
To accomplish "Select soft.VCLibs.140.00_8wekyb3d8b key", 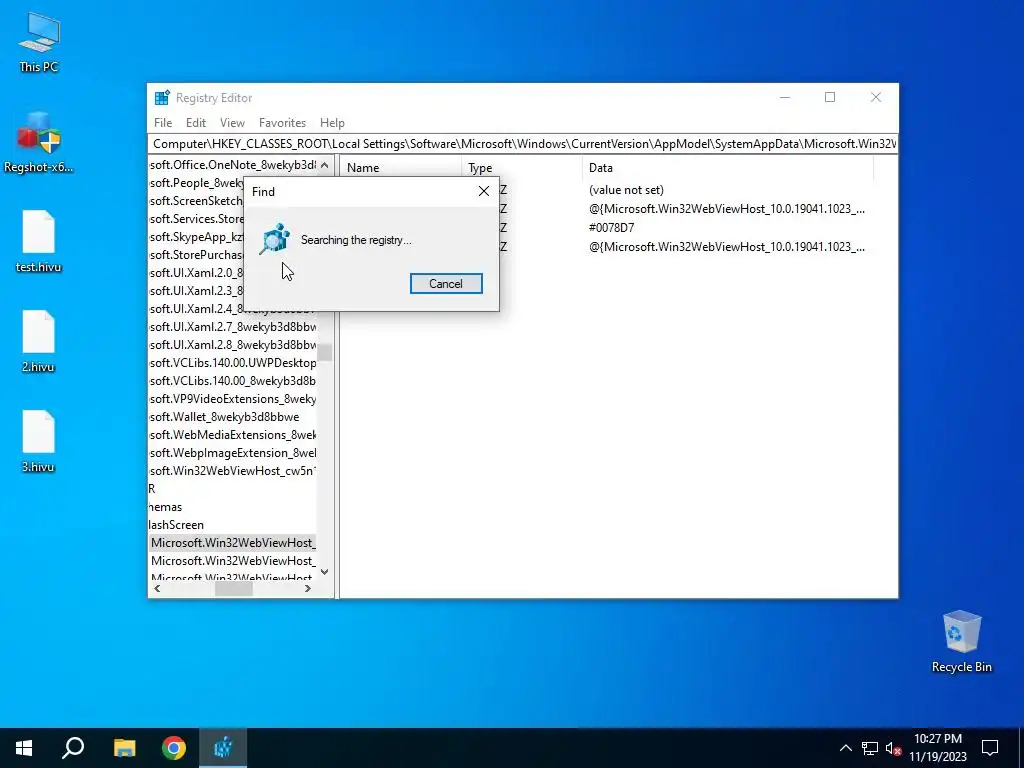I will coord(232,381).
